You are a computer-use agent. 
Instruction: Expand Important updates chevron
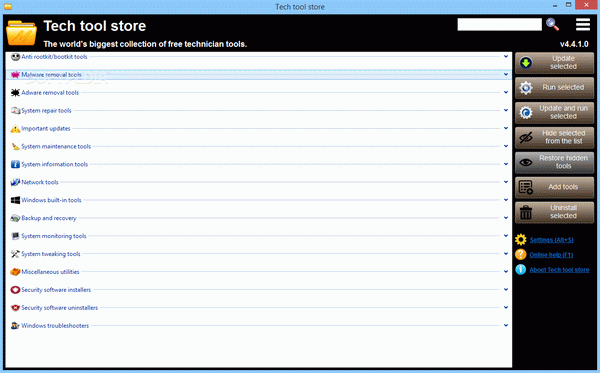point(506,128)
